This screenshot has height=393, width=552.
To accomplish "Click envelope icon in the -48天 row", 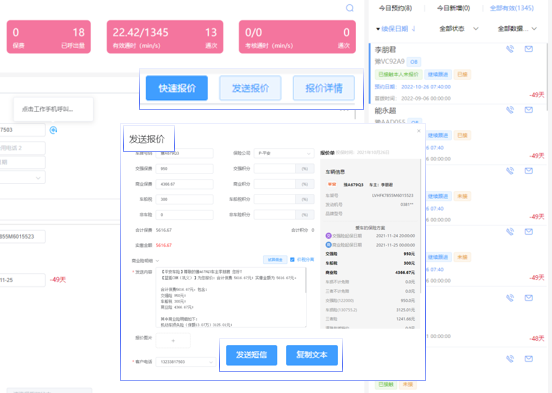I will tap(528, 298).
